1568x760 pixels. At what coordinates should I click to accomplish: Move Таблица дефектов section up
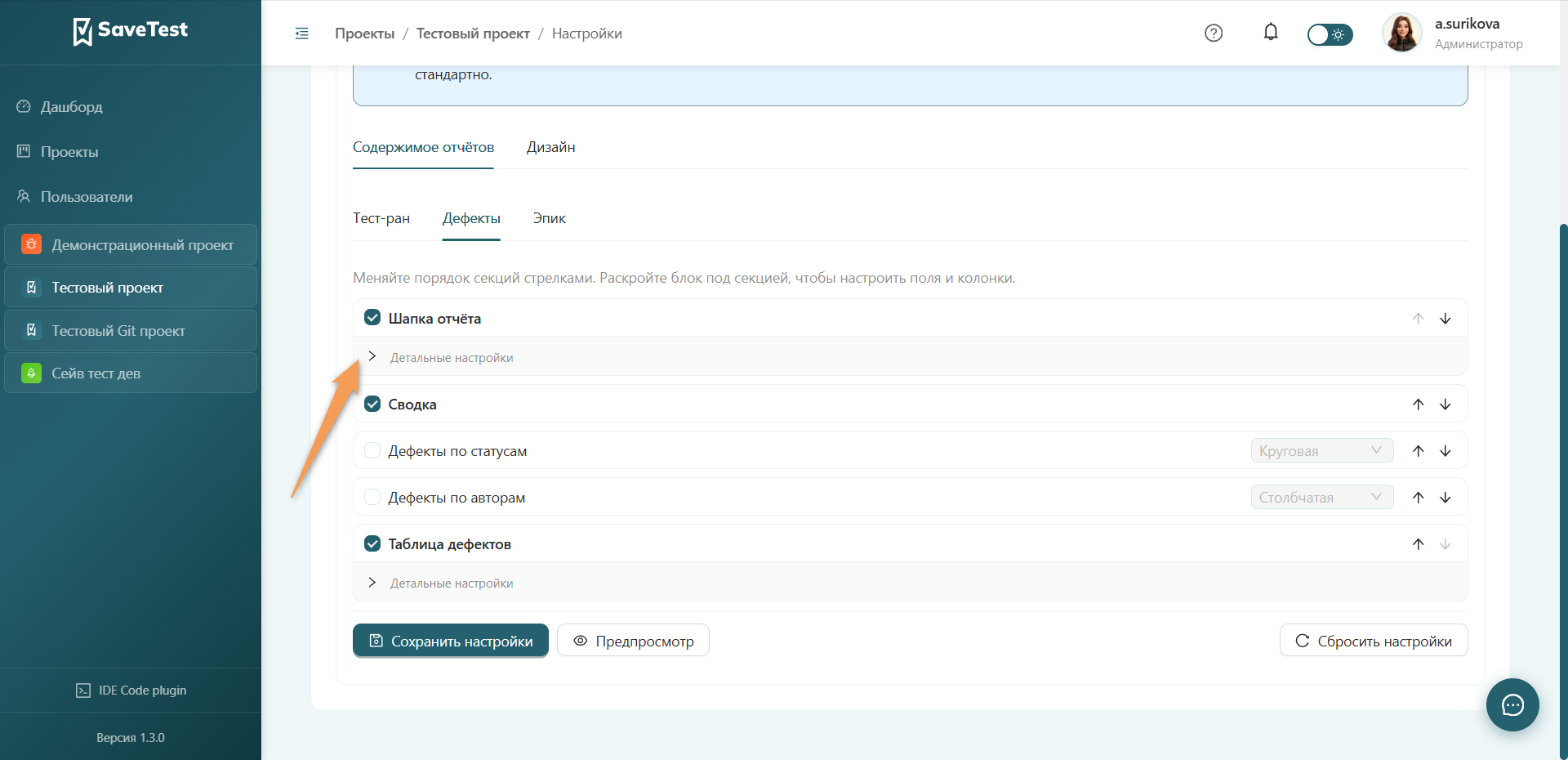point(1419,544)
